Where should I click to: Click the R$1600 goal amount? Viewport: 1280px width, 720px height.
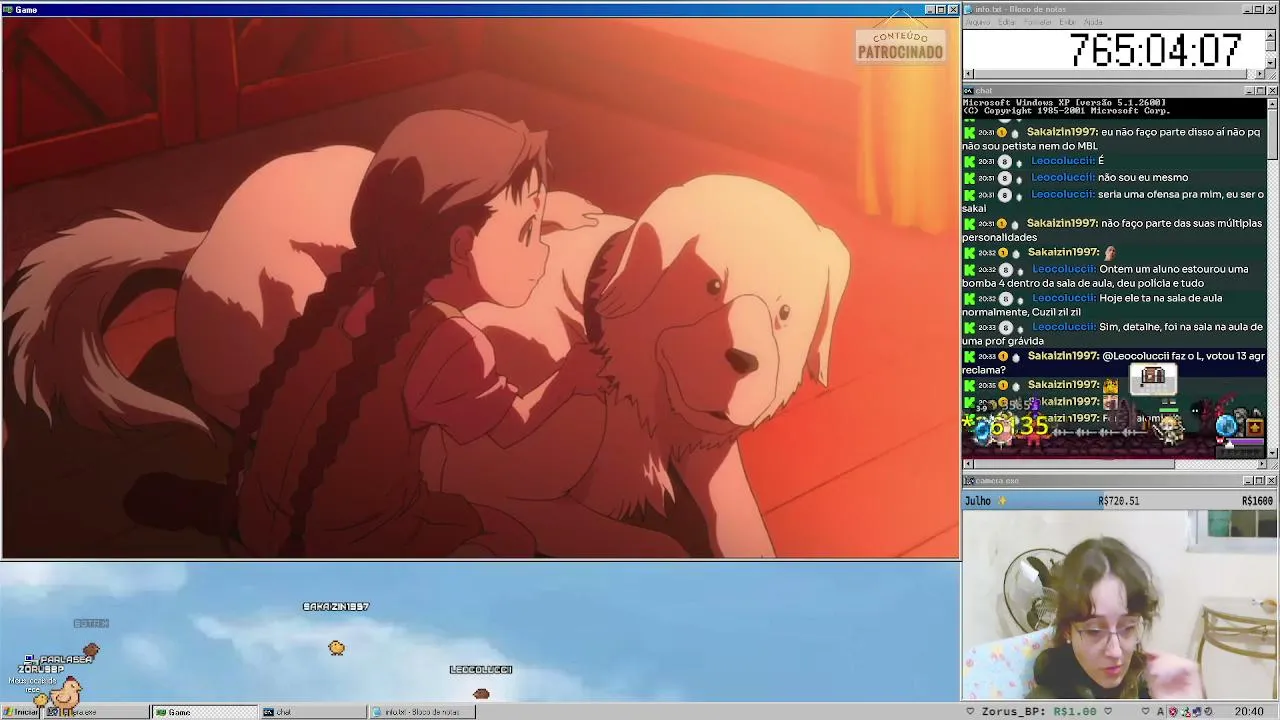(1257, 501)
